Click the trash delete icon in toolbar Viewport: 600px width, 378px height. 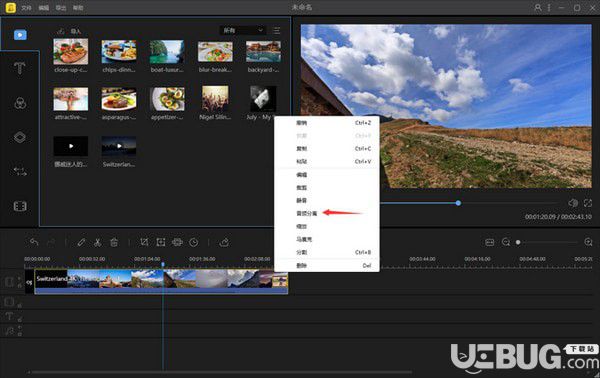pos(114,242)
